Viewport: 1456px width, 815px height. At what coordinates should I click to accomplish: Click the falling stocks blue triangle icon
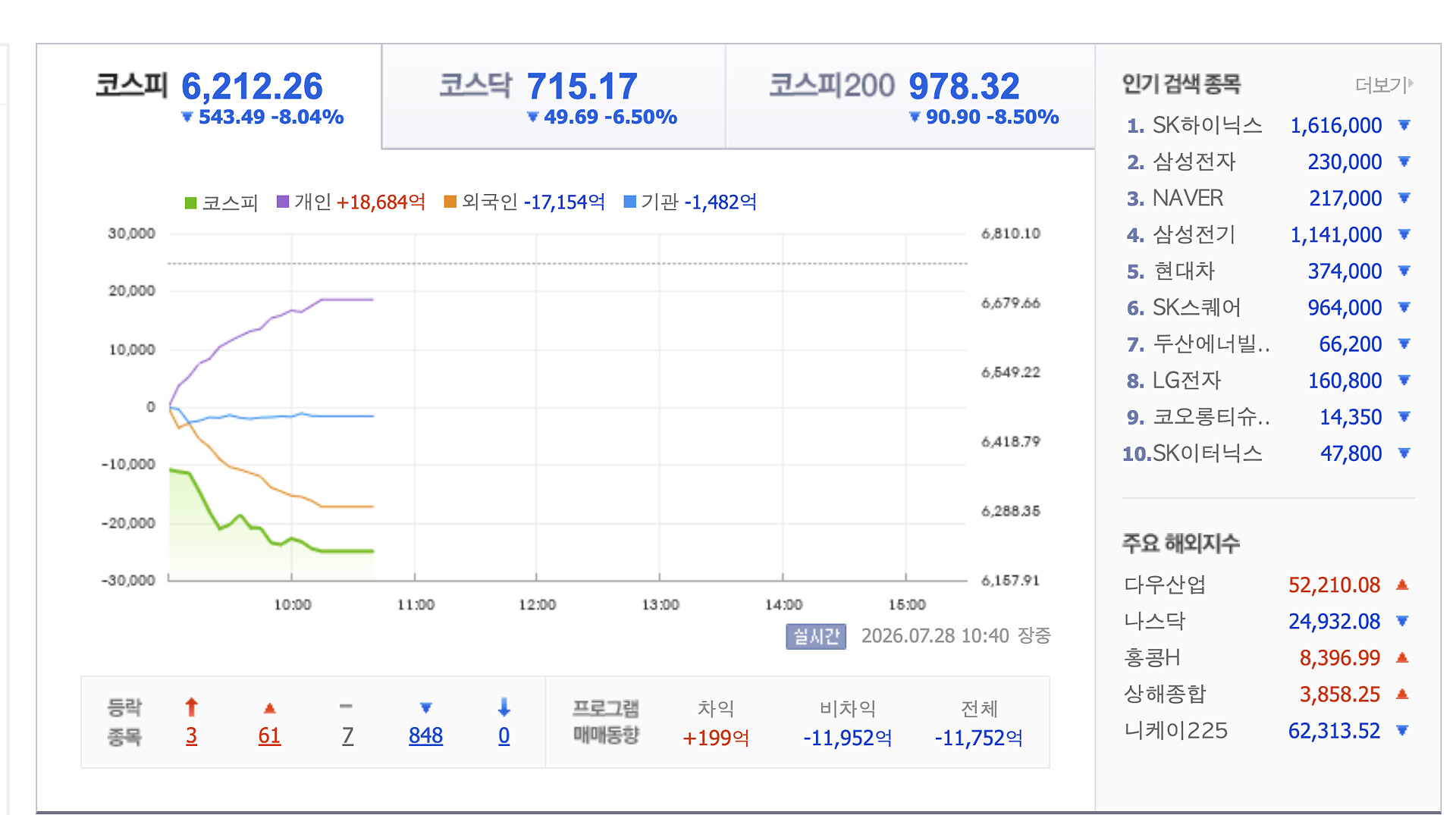[425, 708]
